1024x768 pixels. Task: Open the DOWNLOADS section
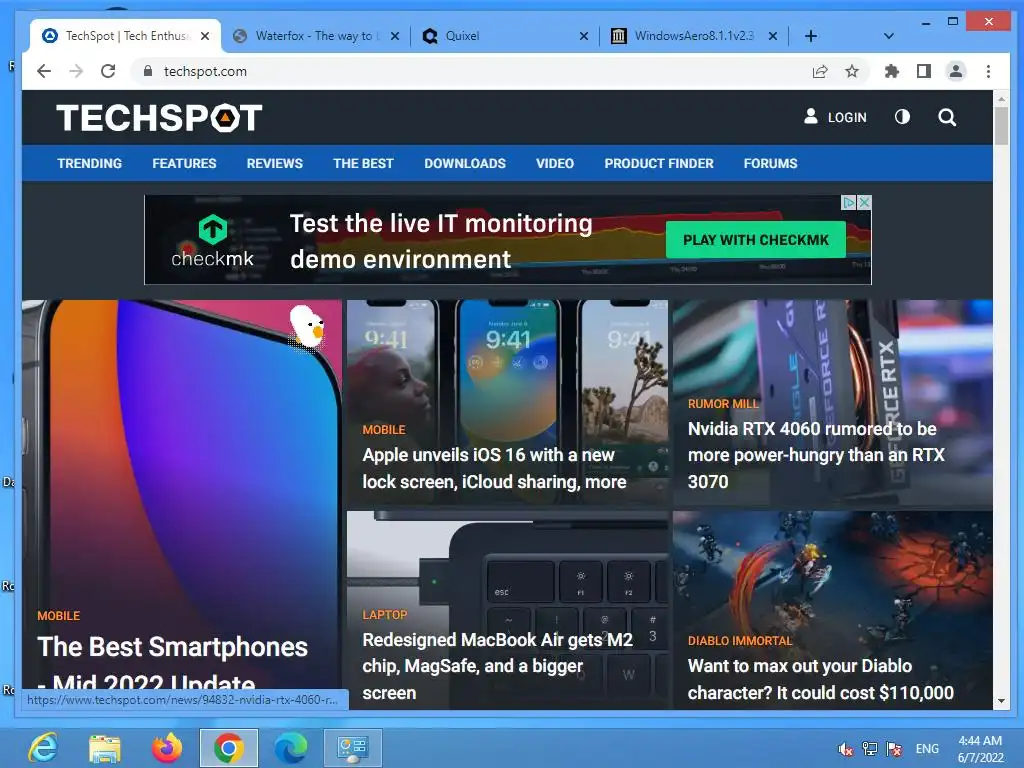click(x=465, y=163)
